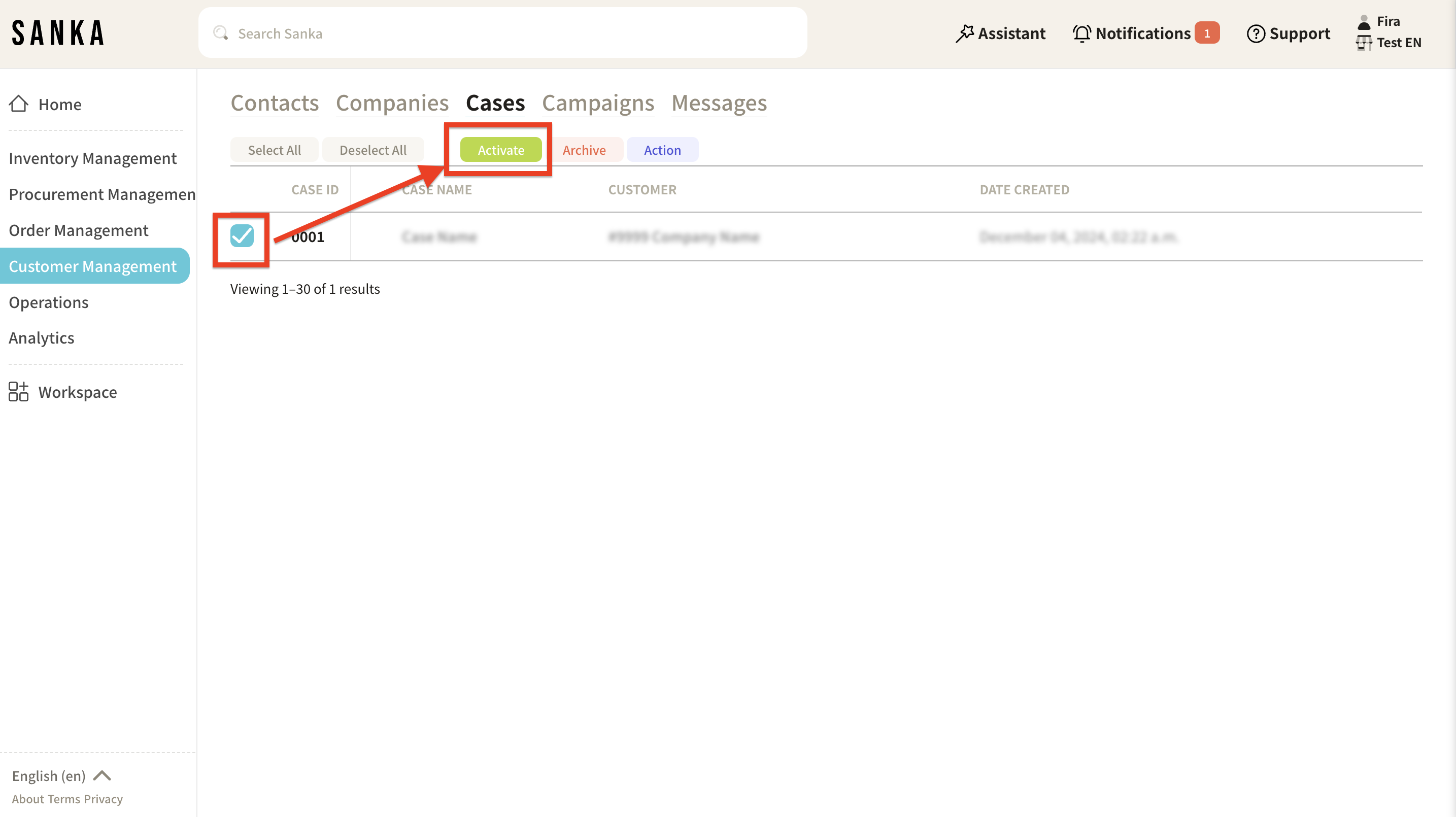Switch to the Campaigns tab

598,104
